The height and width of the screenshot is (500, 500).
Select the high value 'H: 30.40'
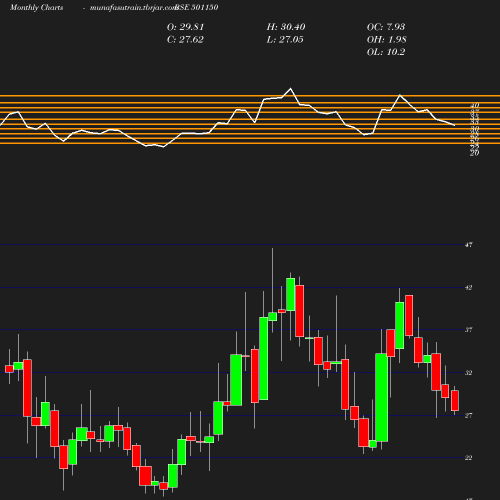click(x=286, y=27)
